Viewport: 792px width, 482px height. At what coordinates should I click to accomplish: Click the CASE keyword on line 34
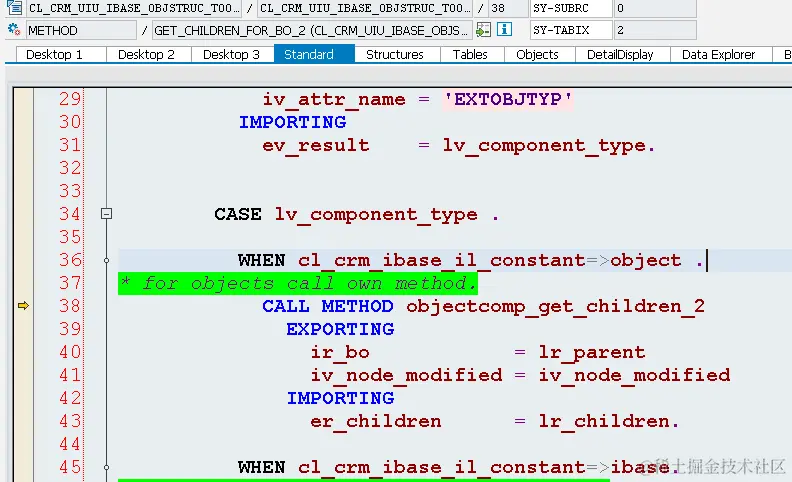coord(238,214)
